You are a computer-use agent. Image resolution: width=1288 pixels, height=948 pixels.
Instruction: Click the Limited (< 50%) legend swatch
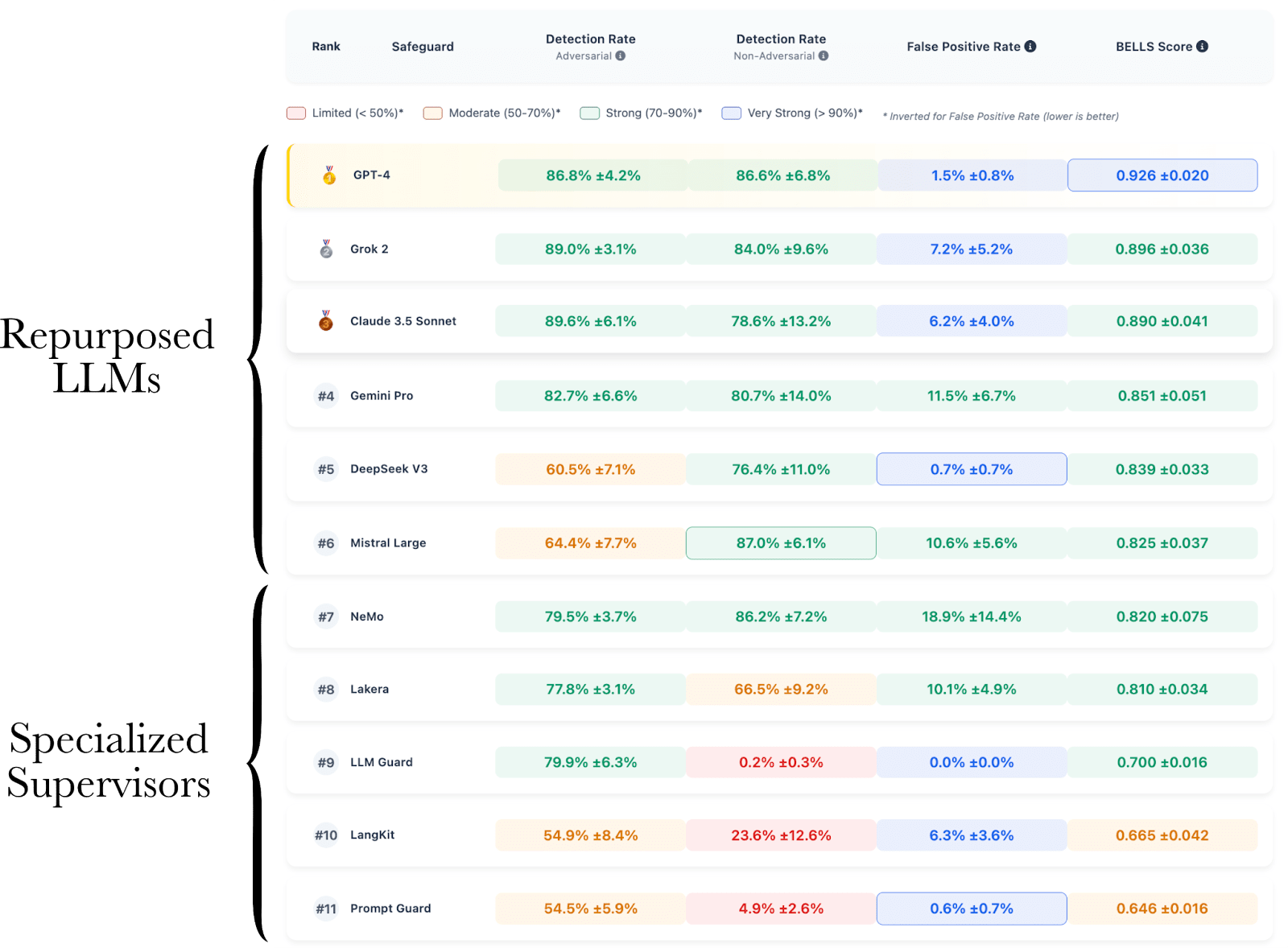click(296, 113)
